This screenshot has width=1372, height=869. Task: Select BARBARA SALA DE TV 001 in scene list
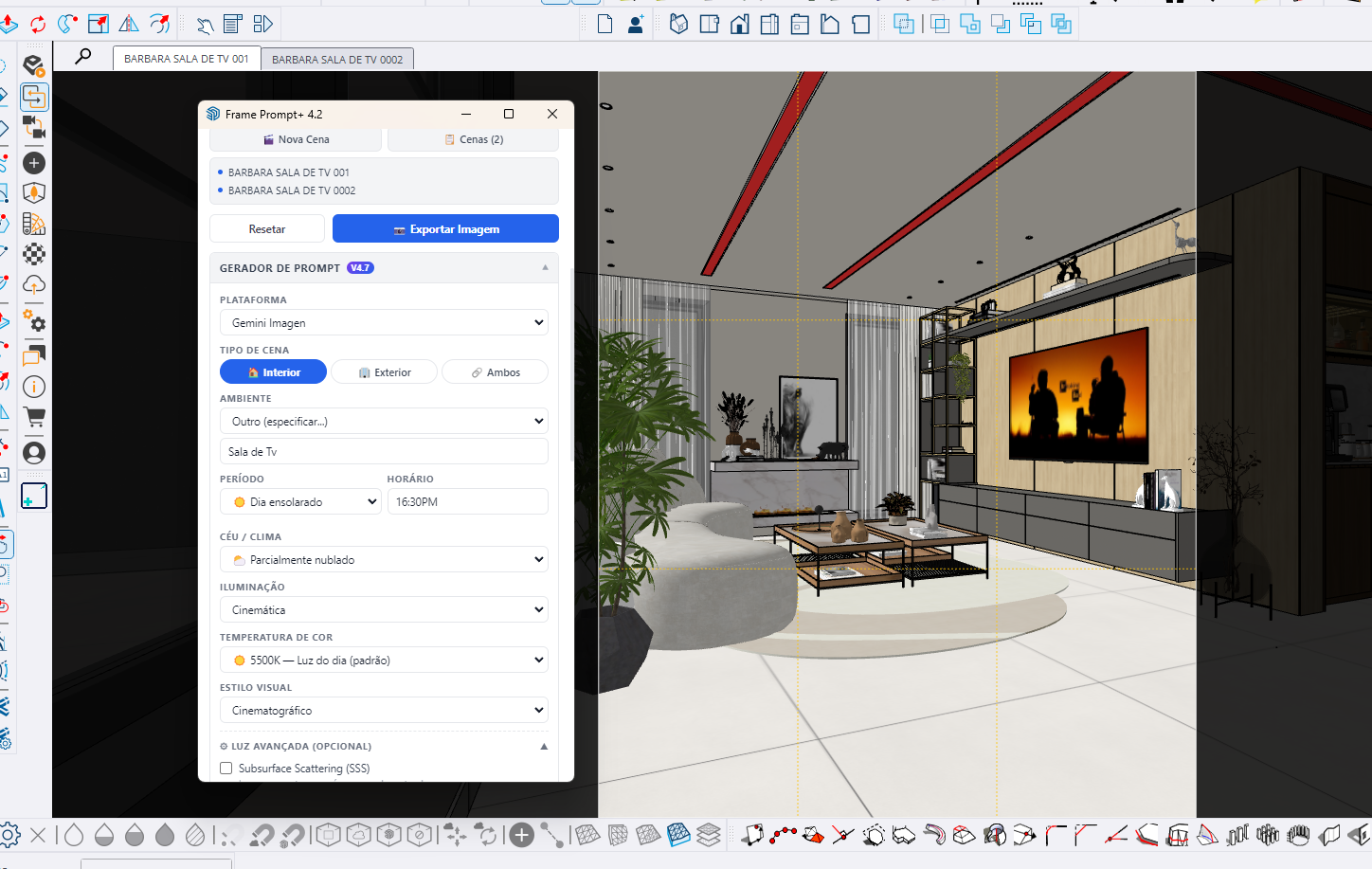289,172
